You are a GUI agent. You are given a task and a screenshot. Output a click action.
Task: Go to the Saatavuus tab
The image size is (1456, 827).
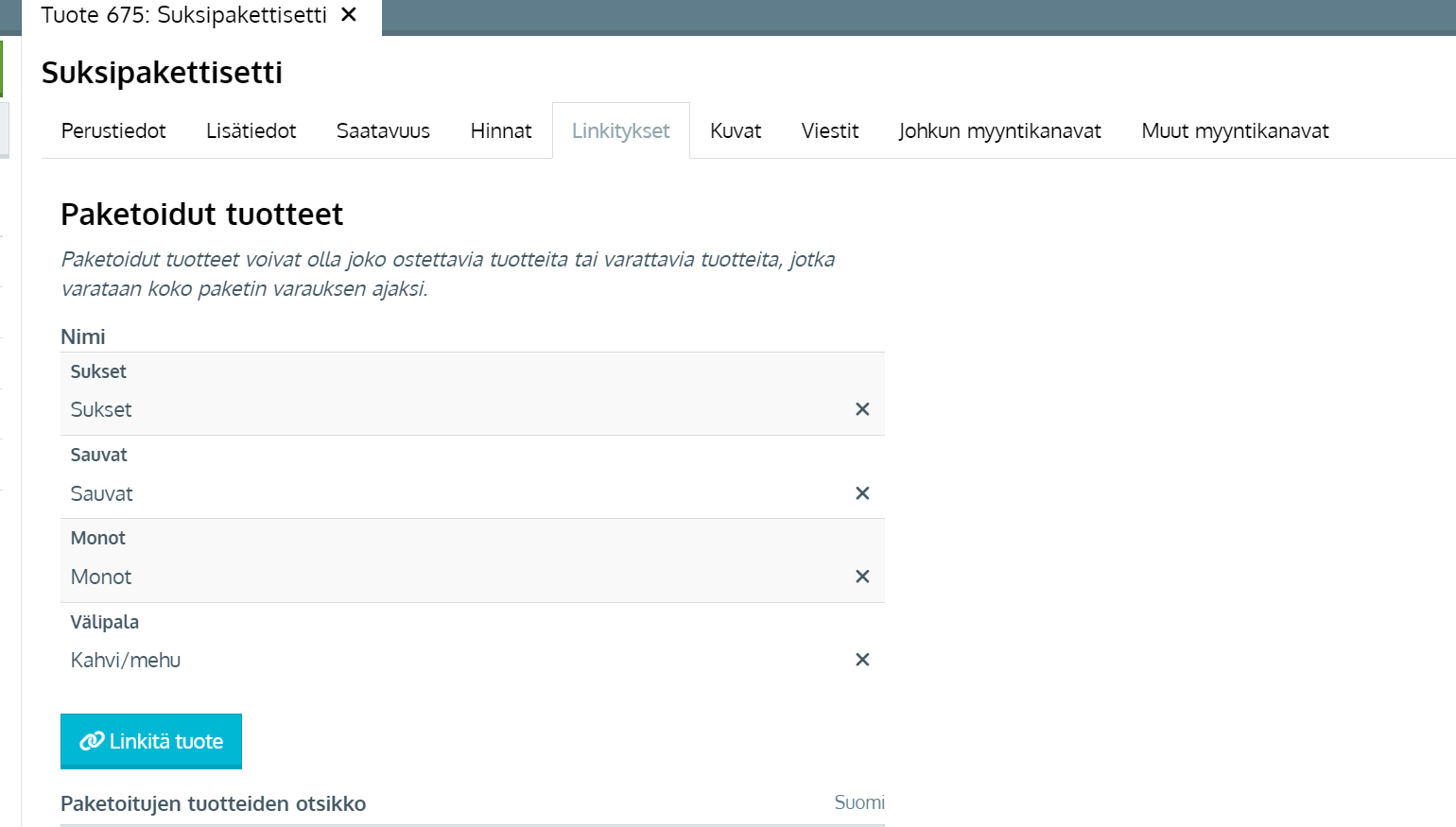click(383, 131)
